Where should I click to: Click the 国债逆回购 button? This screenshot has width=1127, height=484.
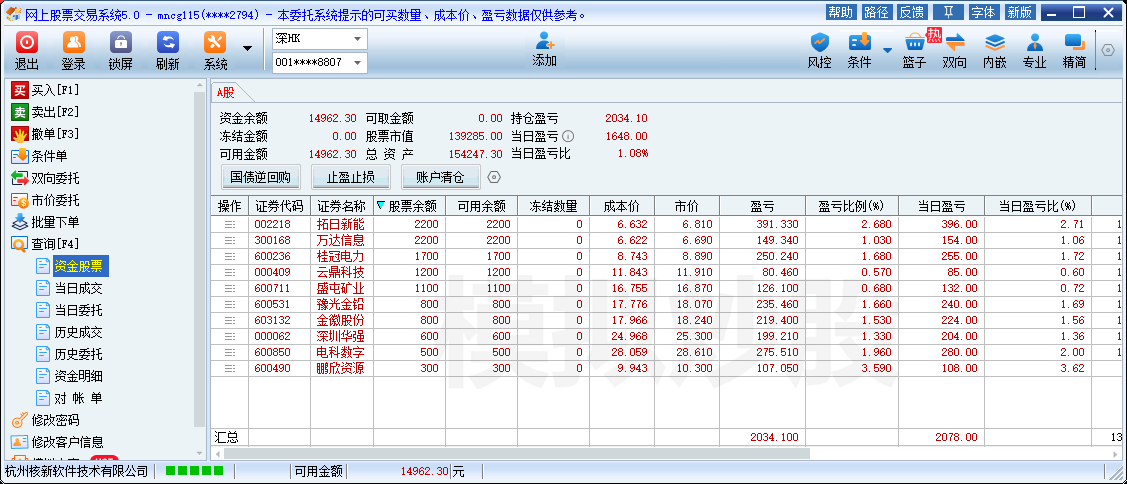coord(260,177)
